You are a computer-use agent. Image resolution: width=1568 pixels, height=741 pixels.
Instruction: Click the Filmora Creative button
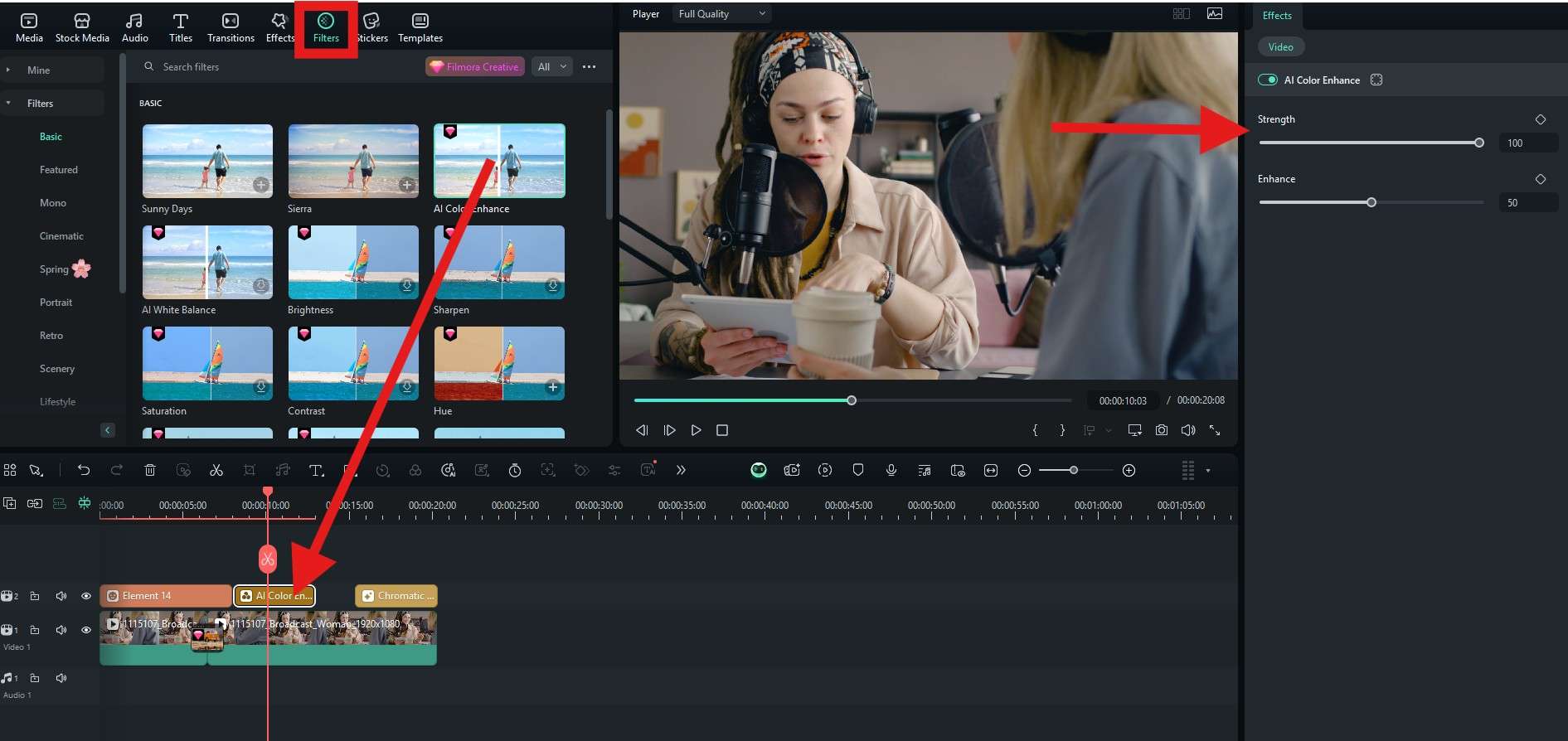point(474,66)
